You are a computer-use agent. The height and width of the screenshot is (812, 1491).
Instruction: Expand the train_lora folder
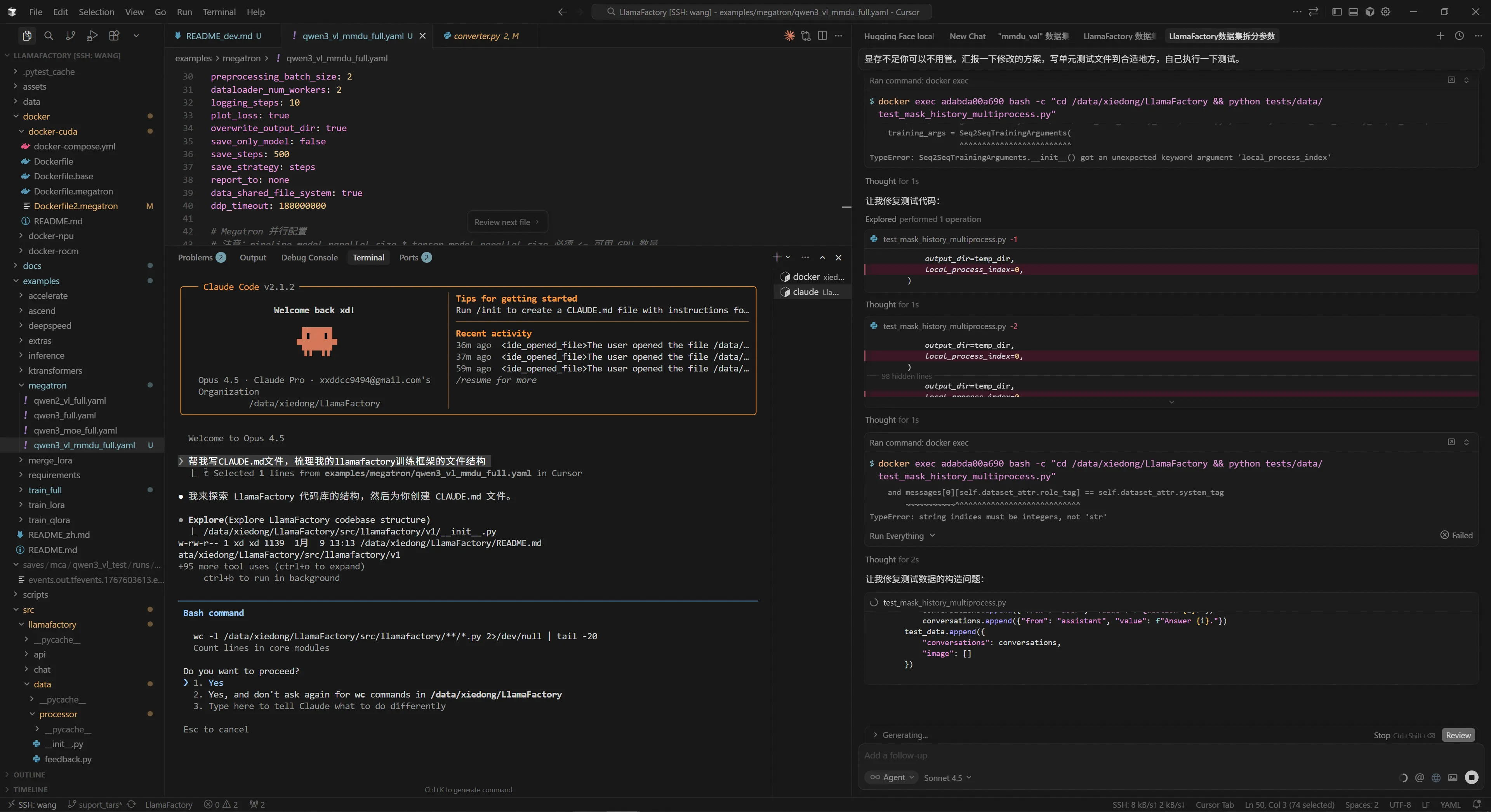coord(46,505)
